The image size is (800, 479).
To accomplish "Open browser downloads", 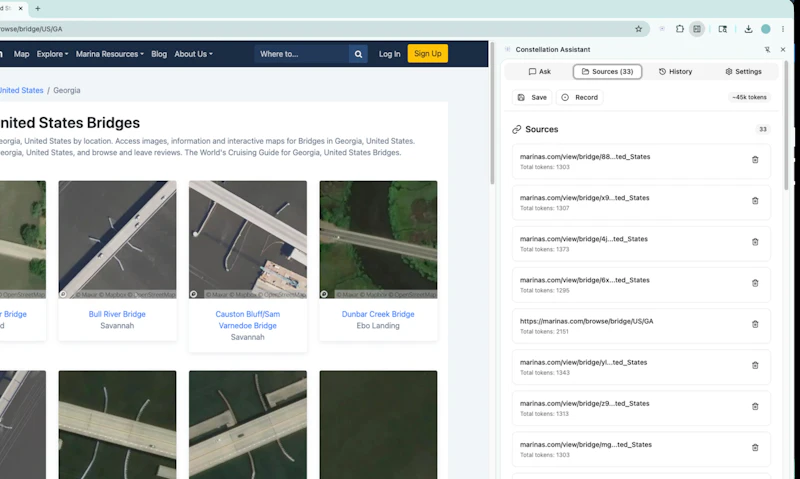I will 748,29.
